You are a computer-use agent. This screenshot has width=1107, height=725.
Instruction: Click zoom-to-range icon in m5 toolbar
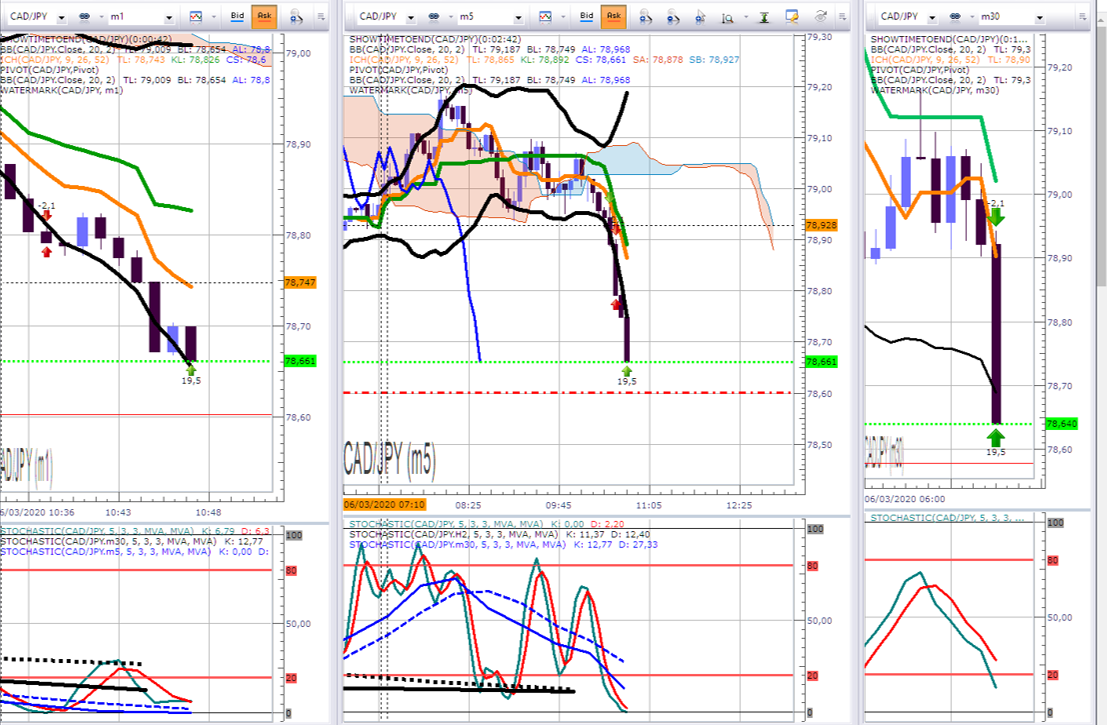tap(727, 17)
